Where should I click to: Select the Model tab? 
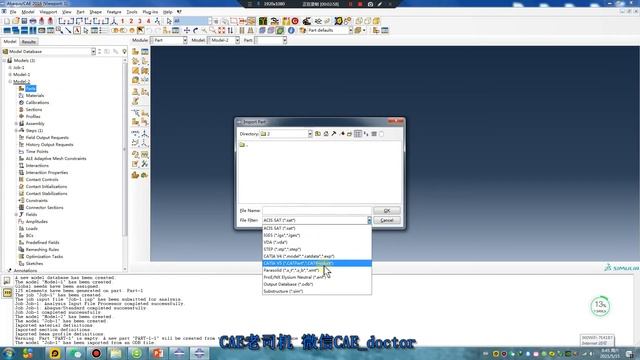point(10,42)
